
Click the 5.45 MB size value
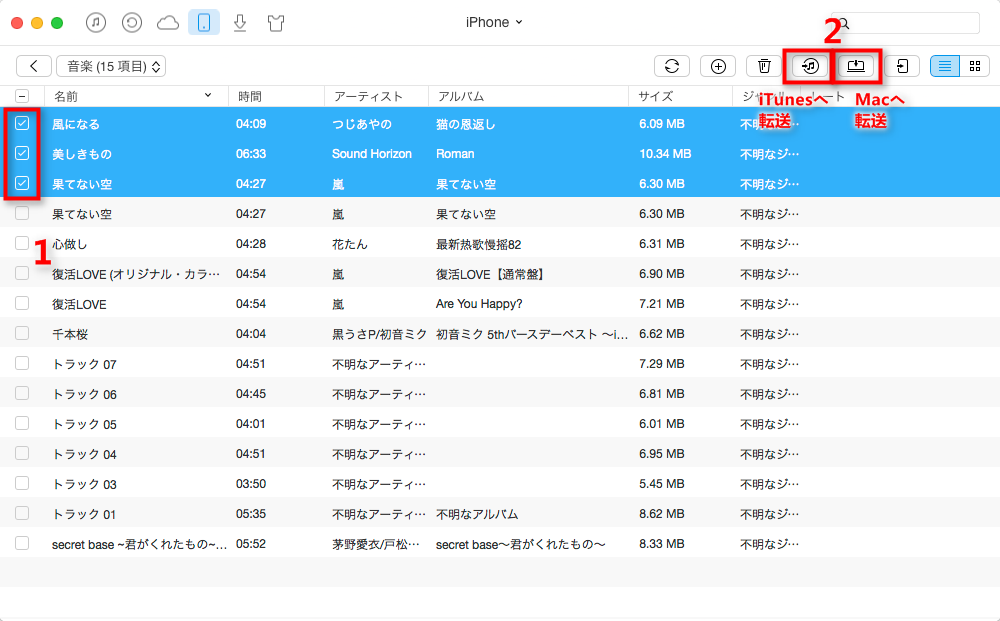click(x=661, y=484)
